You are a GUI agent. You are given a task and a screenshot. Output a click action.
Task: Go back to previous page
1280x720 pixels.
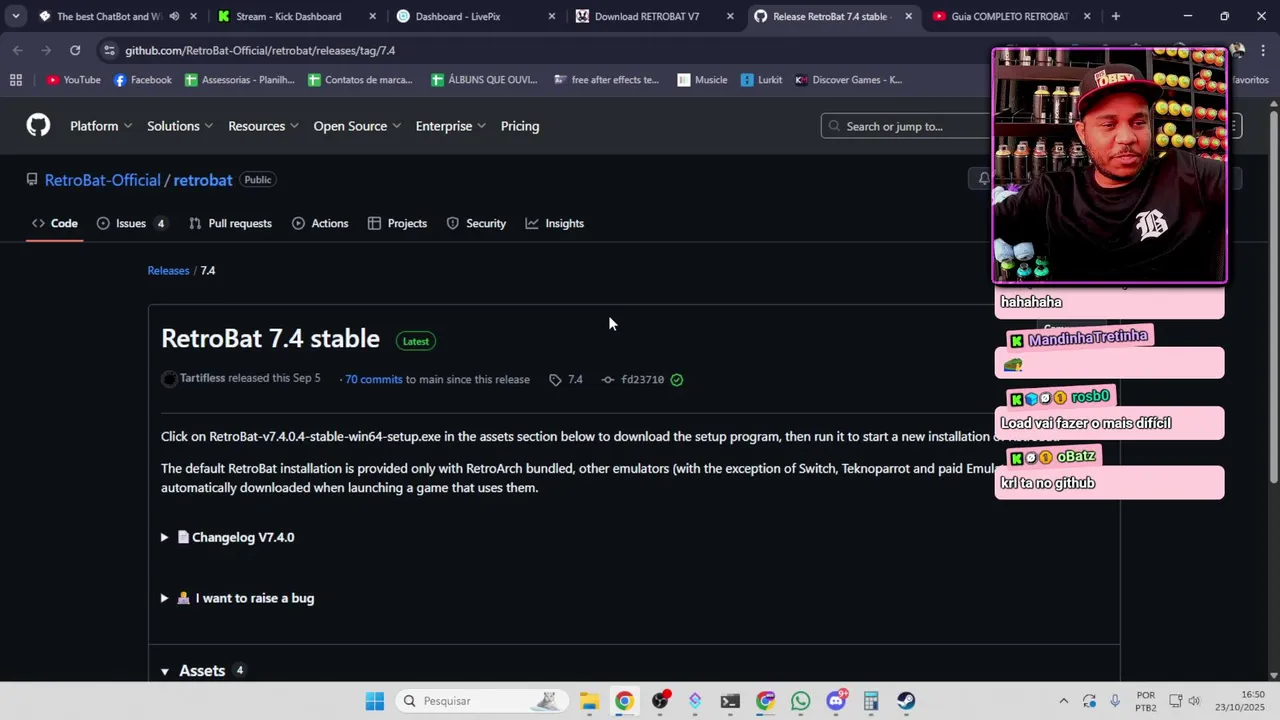(x=18, y=50)
